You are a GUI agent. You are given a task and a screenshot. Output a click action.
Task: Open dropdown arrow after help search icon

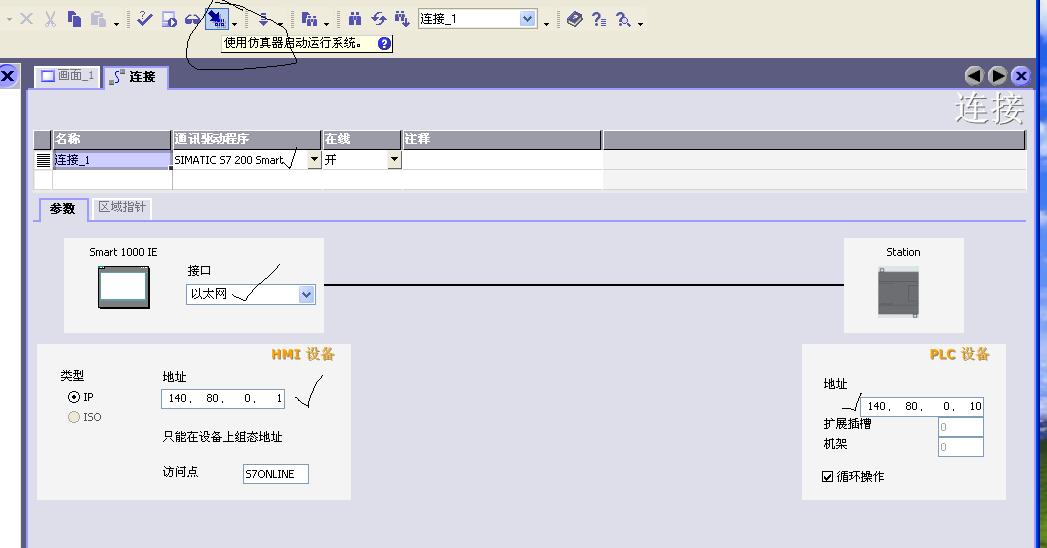(640, 23)
